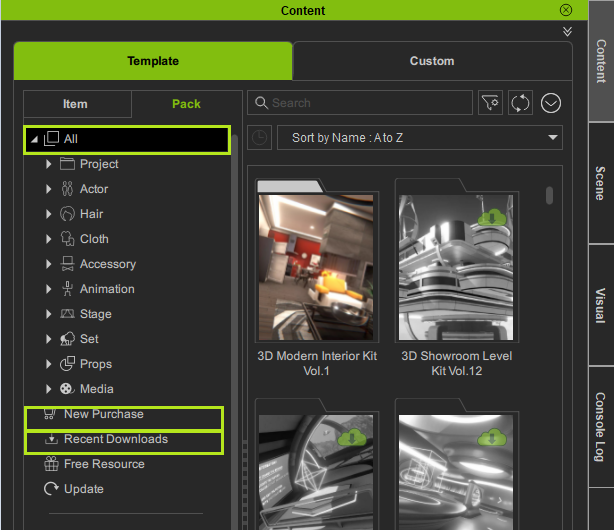Expand the Cloth tree node
This screenshot has width=614, height=530.
(x=49, y=239)
